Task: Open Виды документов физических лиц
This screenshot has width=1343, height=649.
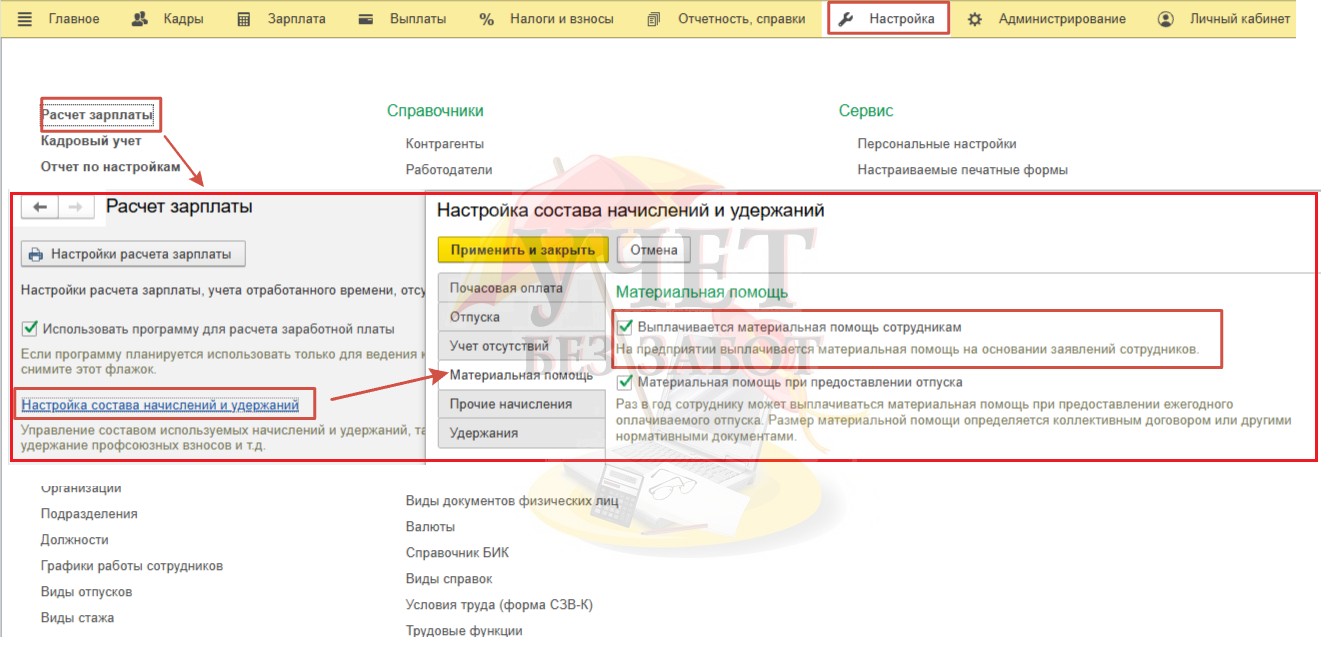Action: pos(512,501)
